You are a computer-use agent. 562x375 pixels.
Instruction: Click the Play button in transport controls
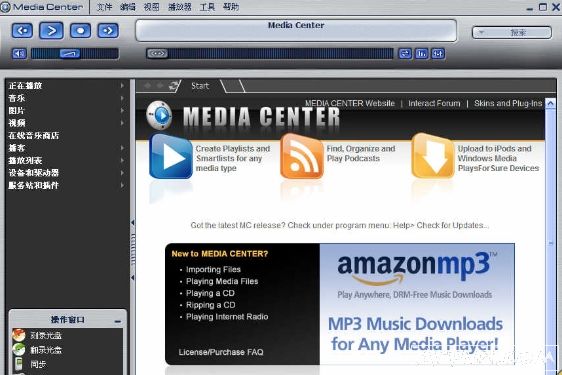[51, 30]
